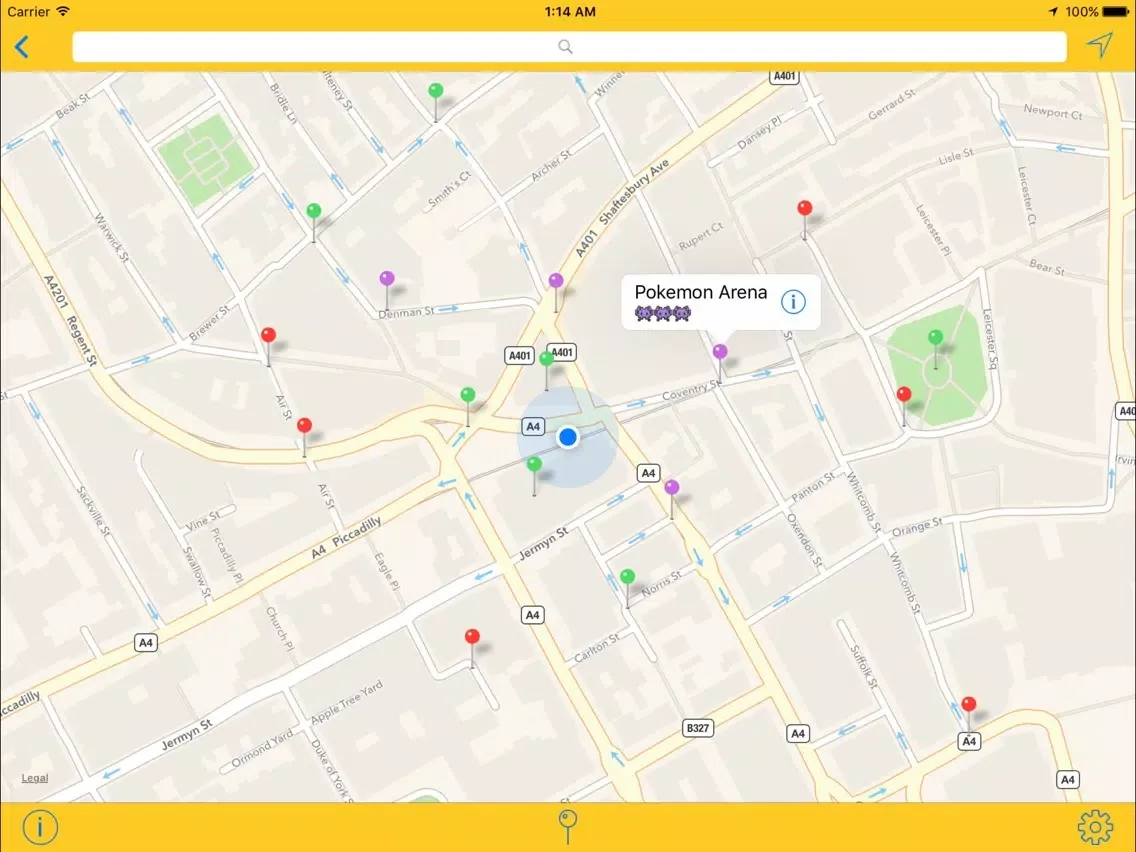Select purple pin under Pokemon Arena callout
The image size is (1136, 852).
tap(720, 353)
